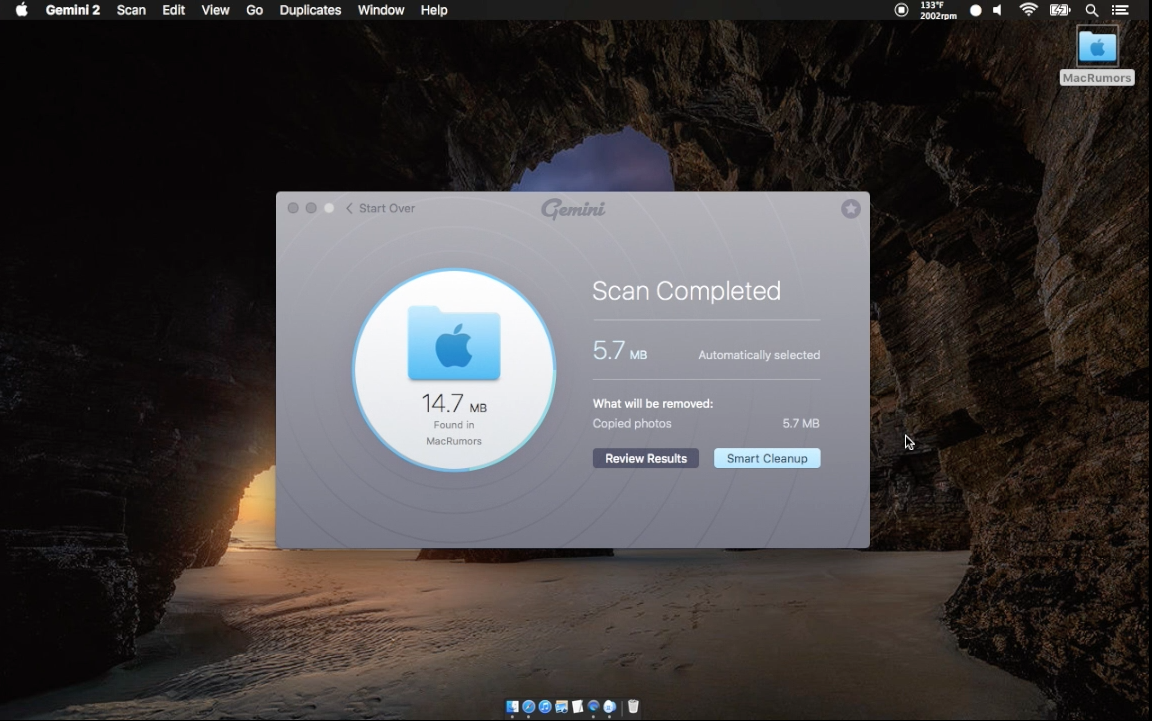Launch iTunes from the Dock
Viewport: 1152px width, 721px height.
[544, 706]
